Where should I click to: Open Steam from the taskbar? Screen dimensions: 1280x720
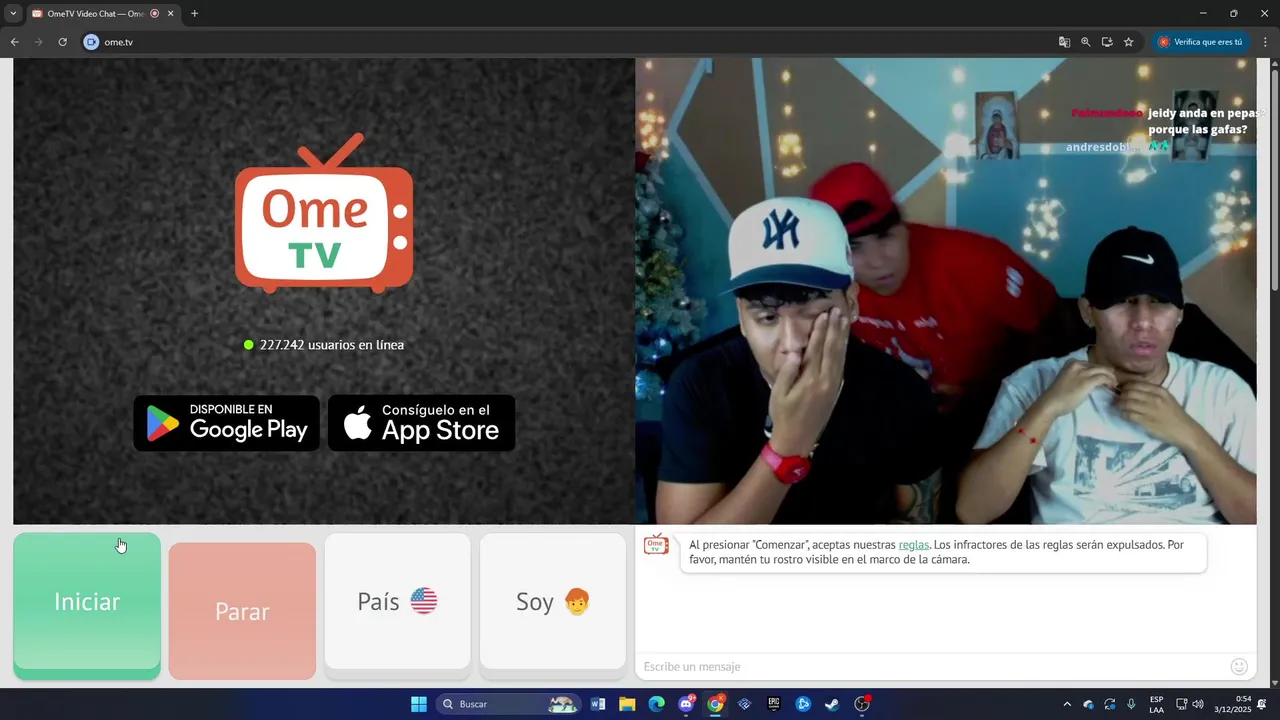[832, 704]
